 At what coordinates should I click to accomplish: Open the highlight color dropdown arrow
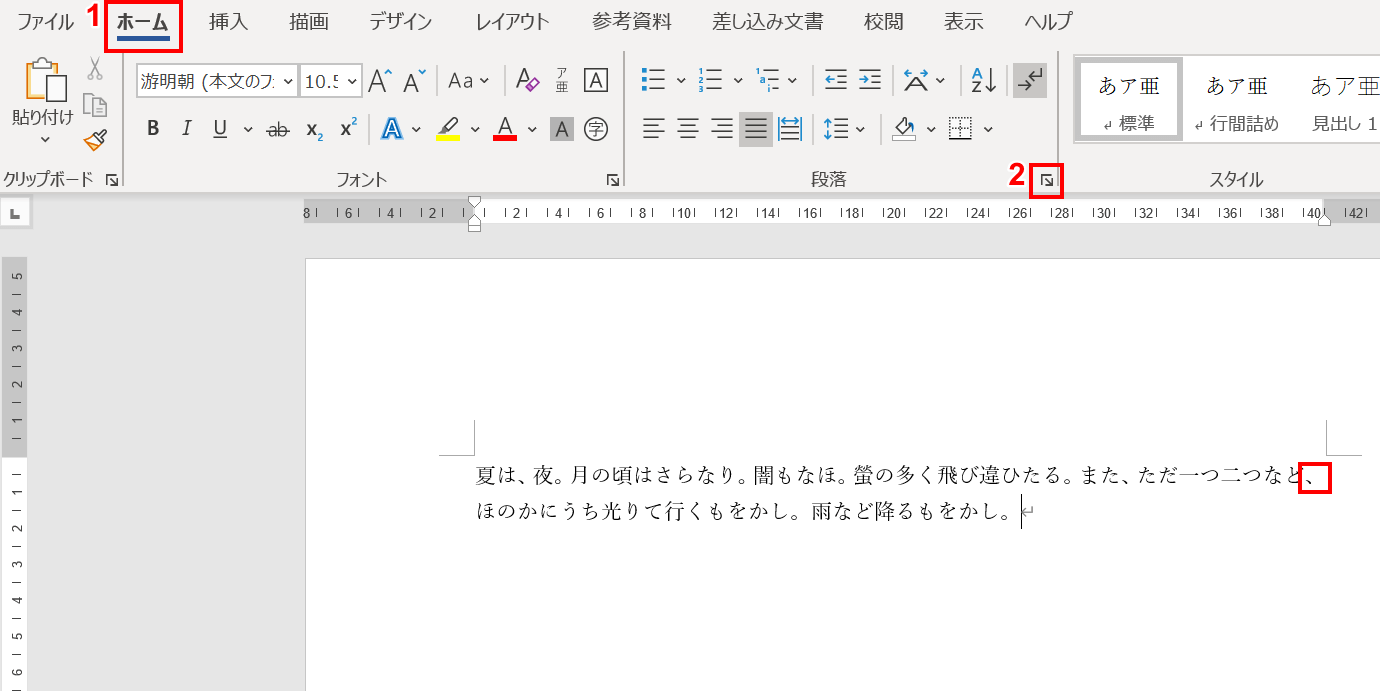[x=475, y=129]
